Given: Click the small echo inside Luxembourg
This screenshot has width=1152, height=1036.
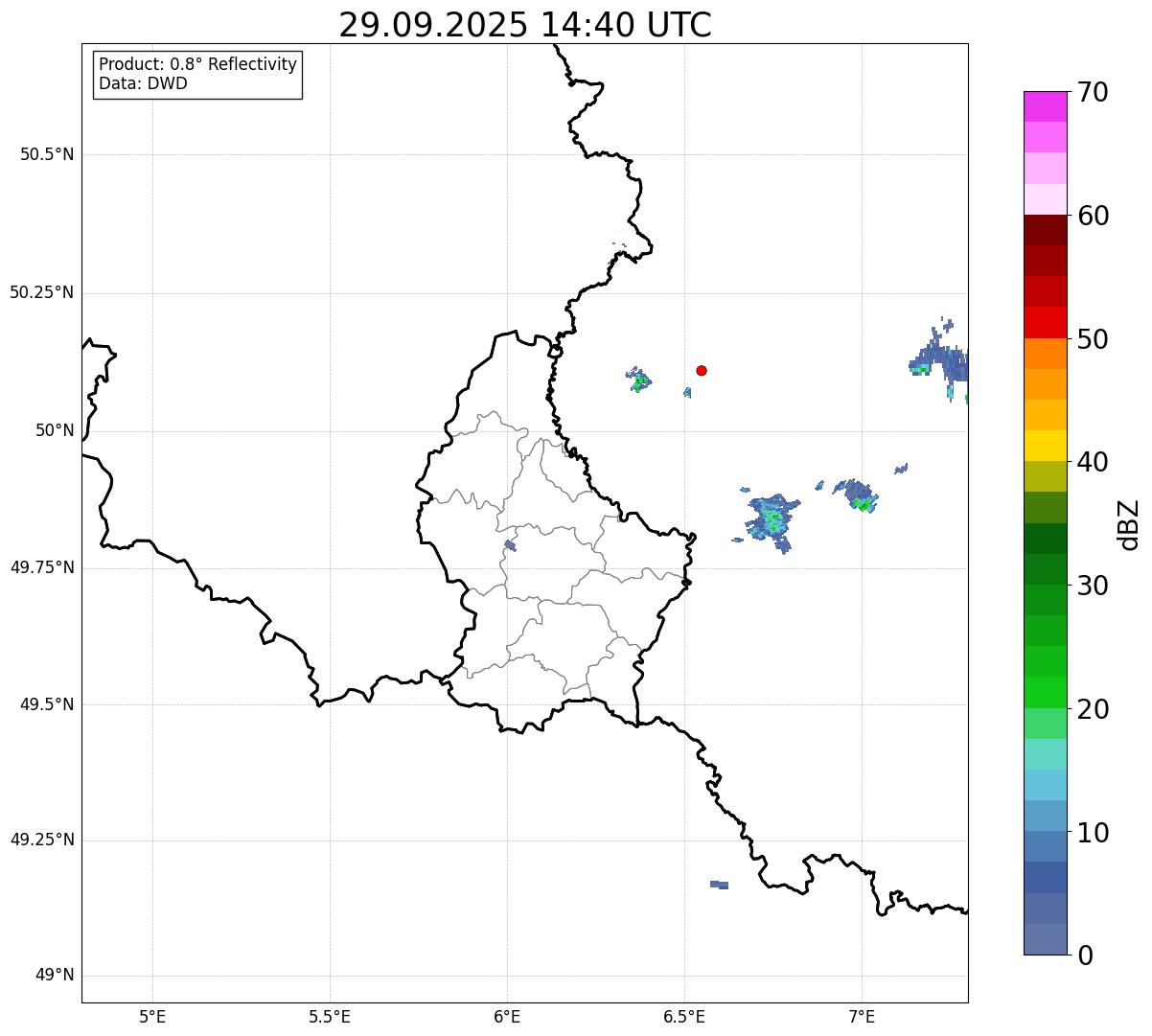Looking at the screenshot, I should [510, 545].
